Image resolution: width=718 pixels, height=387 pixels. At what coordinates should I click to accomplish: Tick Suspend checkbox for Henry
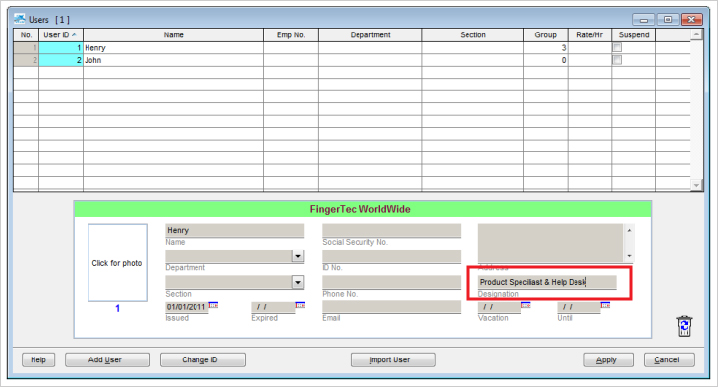pos(617,47)
